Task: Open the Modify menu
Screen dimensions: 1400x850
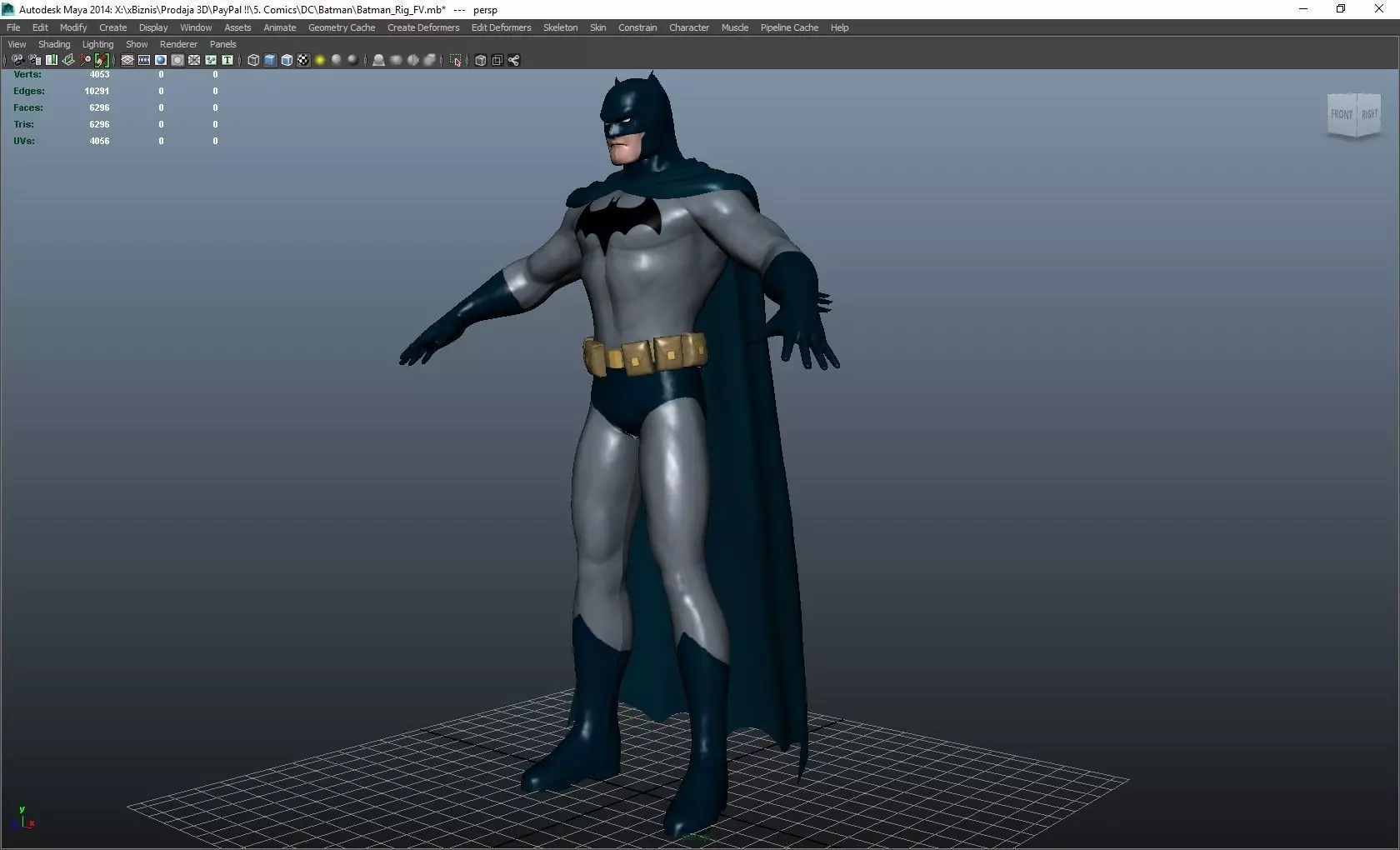Action: 73,27
